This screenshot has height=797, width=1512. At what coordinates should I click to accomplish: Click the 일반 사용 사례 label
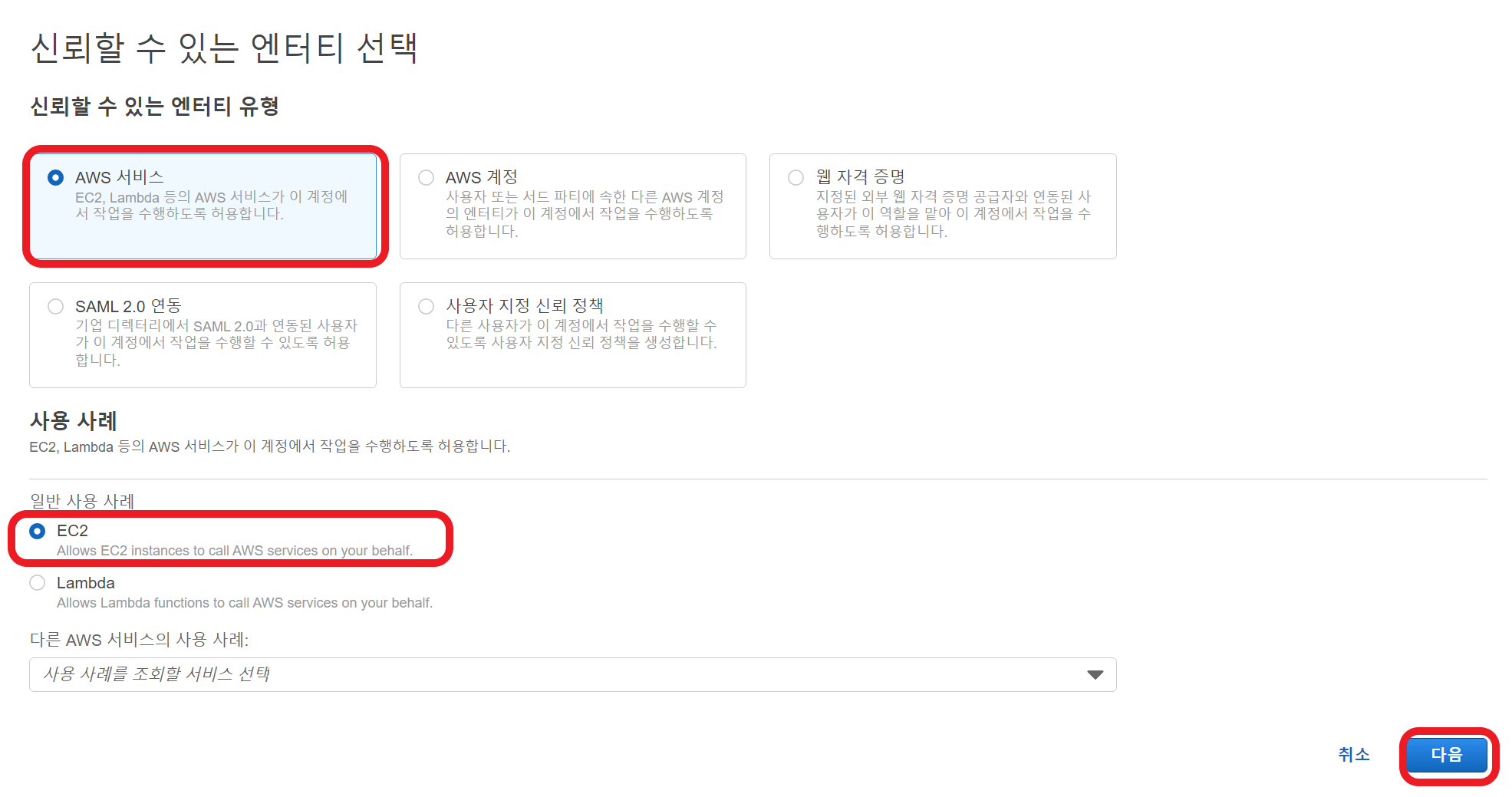(82, 501)
